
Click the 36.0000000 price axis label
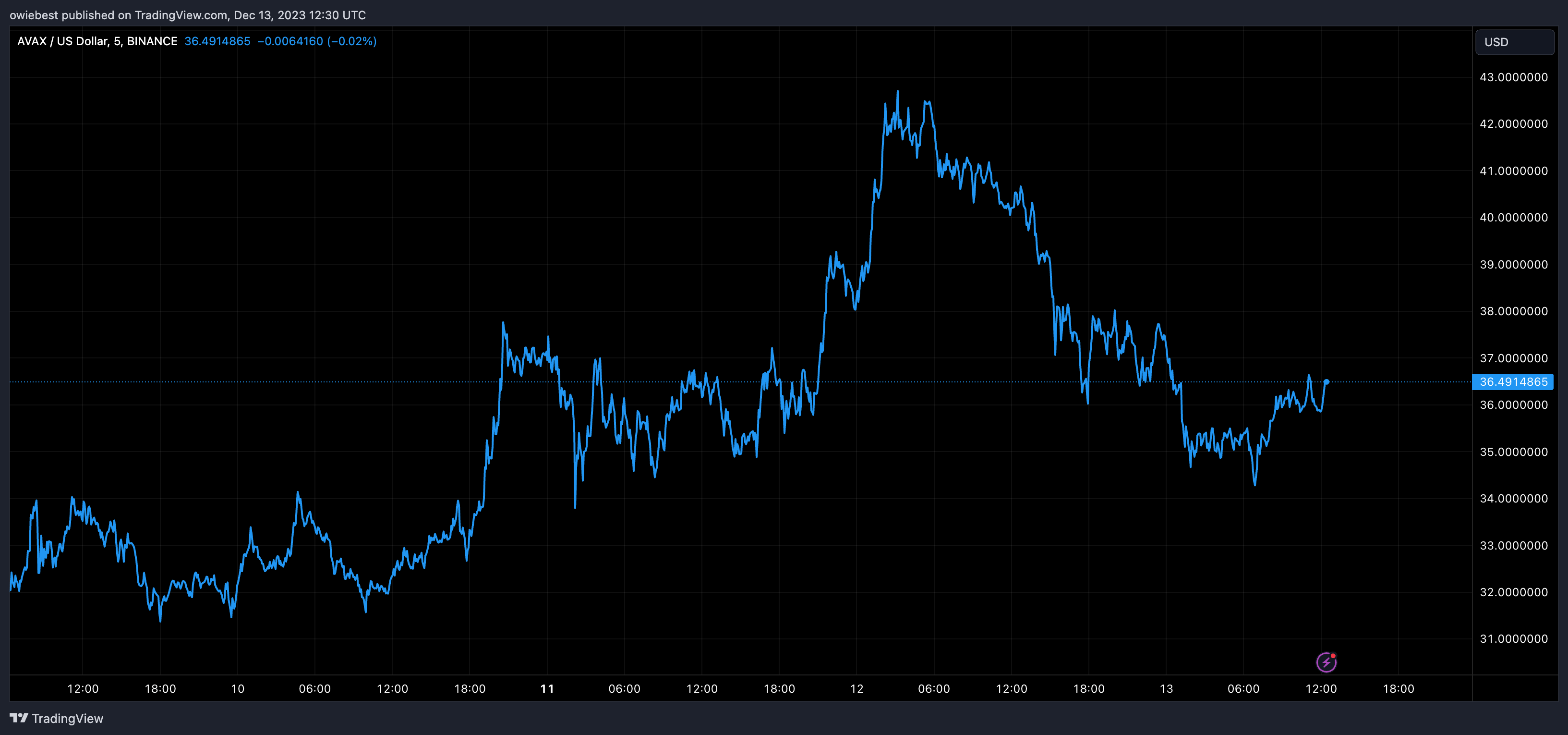(1514, 405)
